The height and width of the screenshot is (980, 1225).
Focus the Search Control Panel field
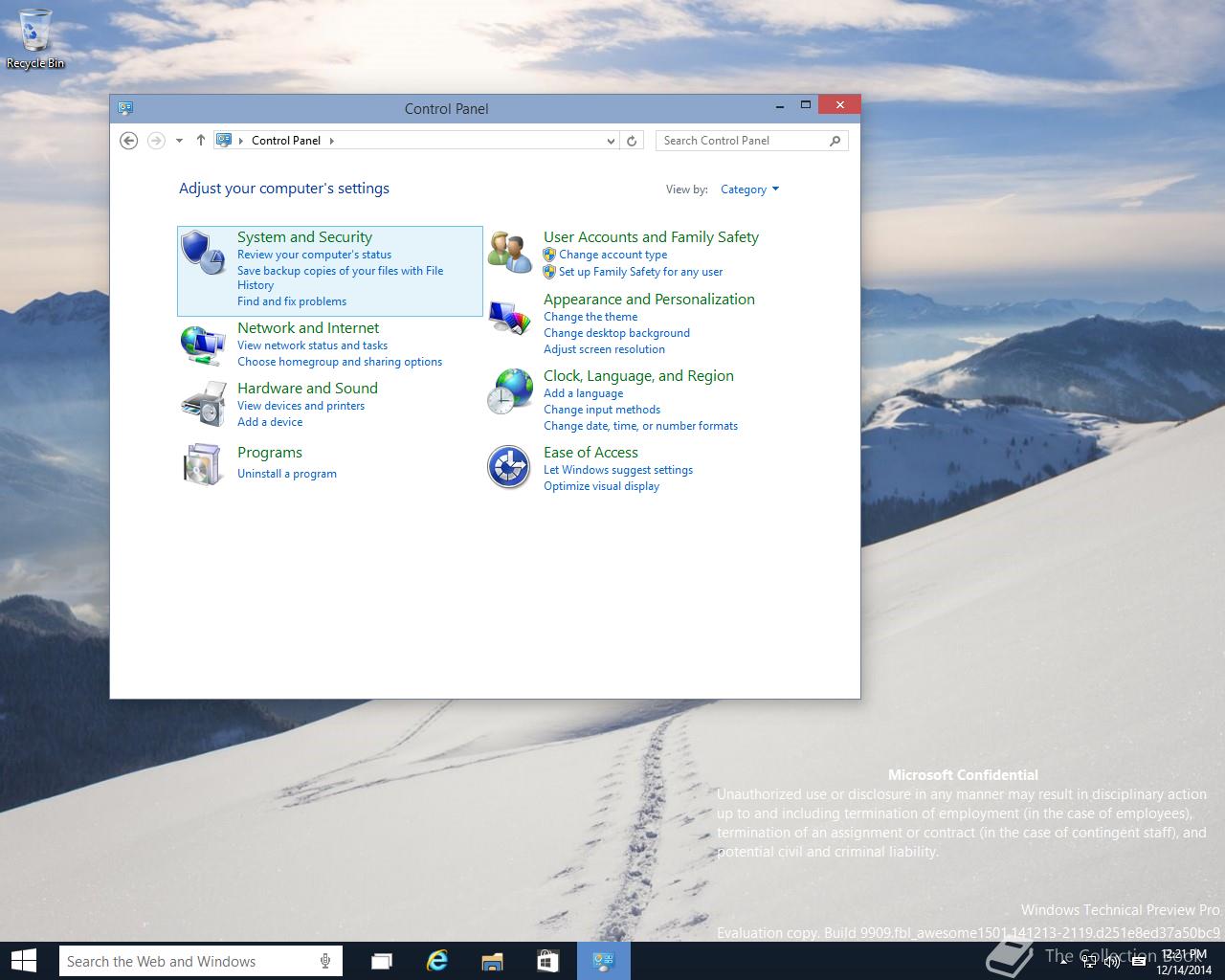point(751,141)
